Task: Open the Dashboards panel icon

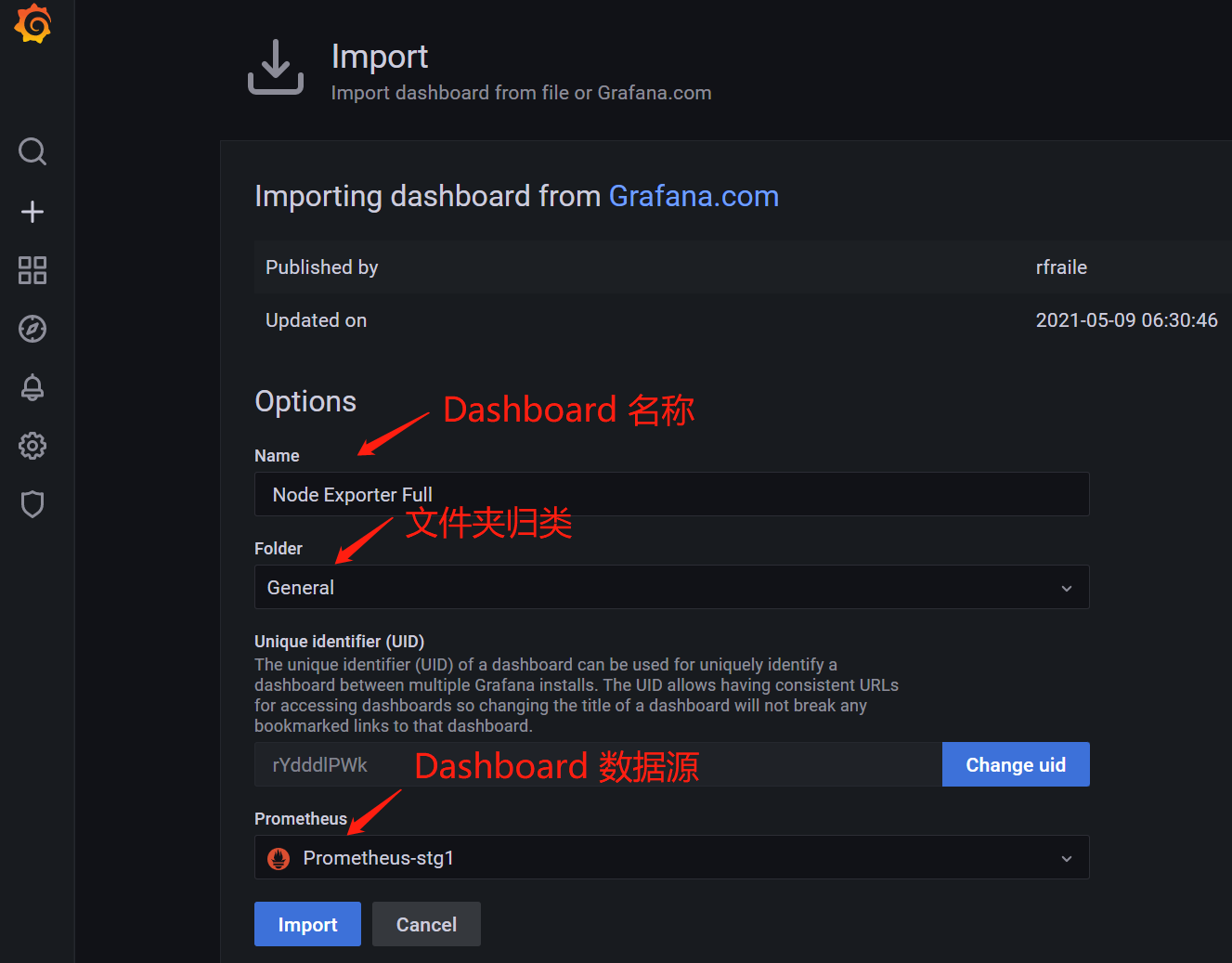Action: pos(32,270)
